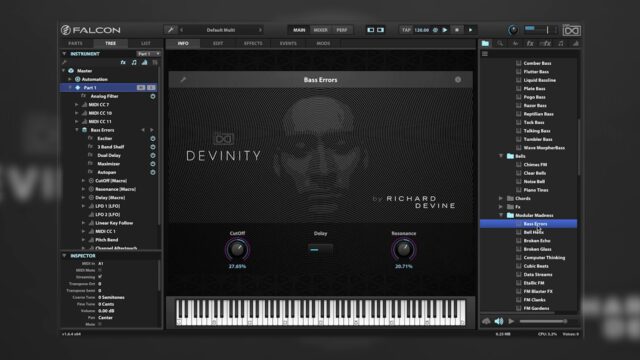Click the browser list menu icon
The image size is (640, 360).
(485, 54)
